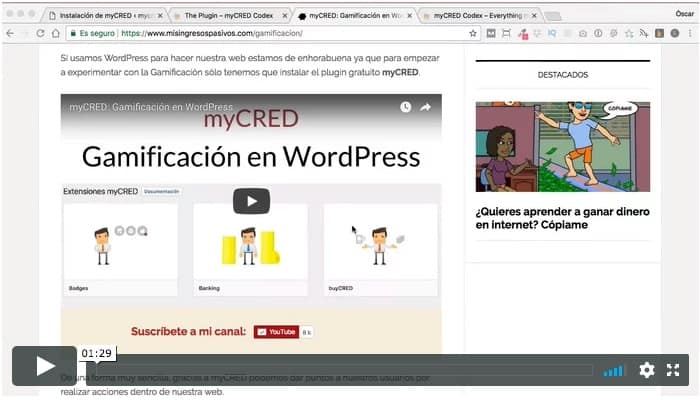
Task: Click the Óscar profile button
Action: 684,14
